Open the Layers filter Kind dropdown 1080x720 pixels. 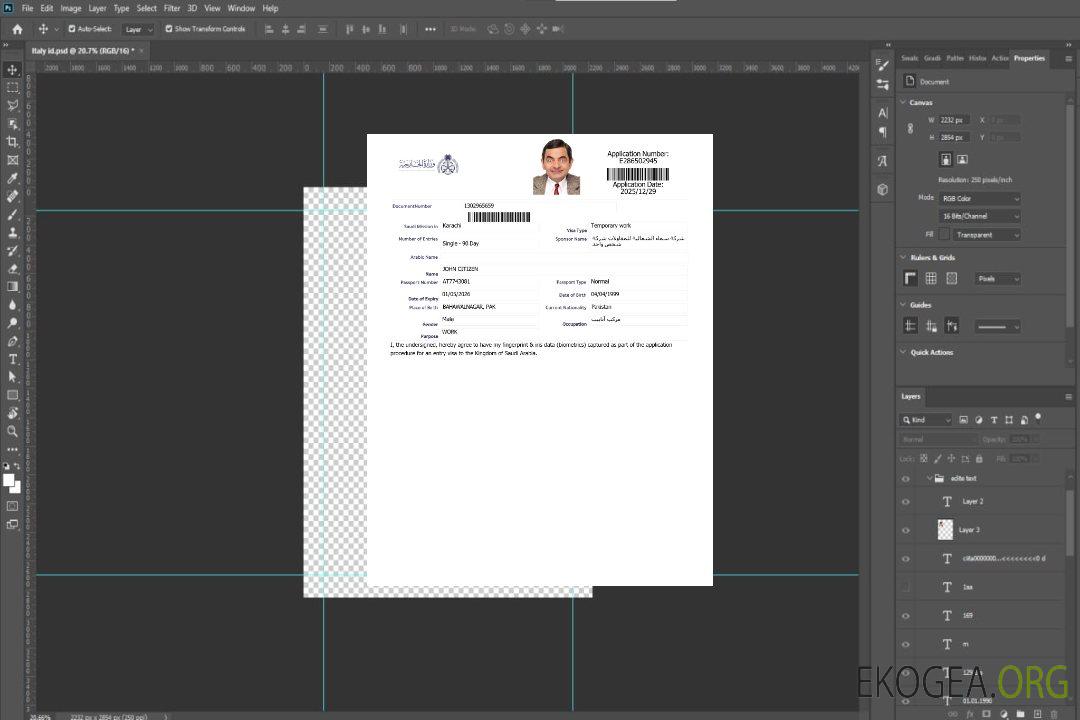tap(926, 420)
